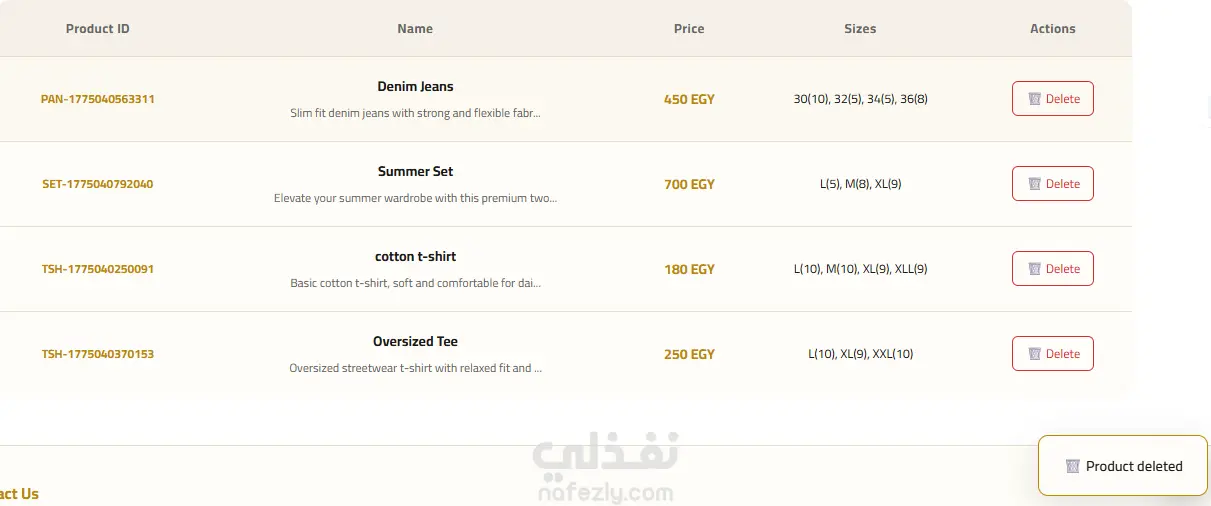Dismiss the Product deleted notification

(x=1123, y=466)
